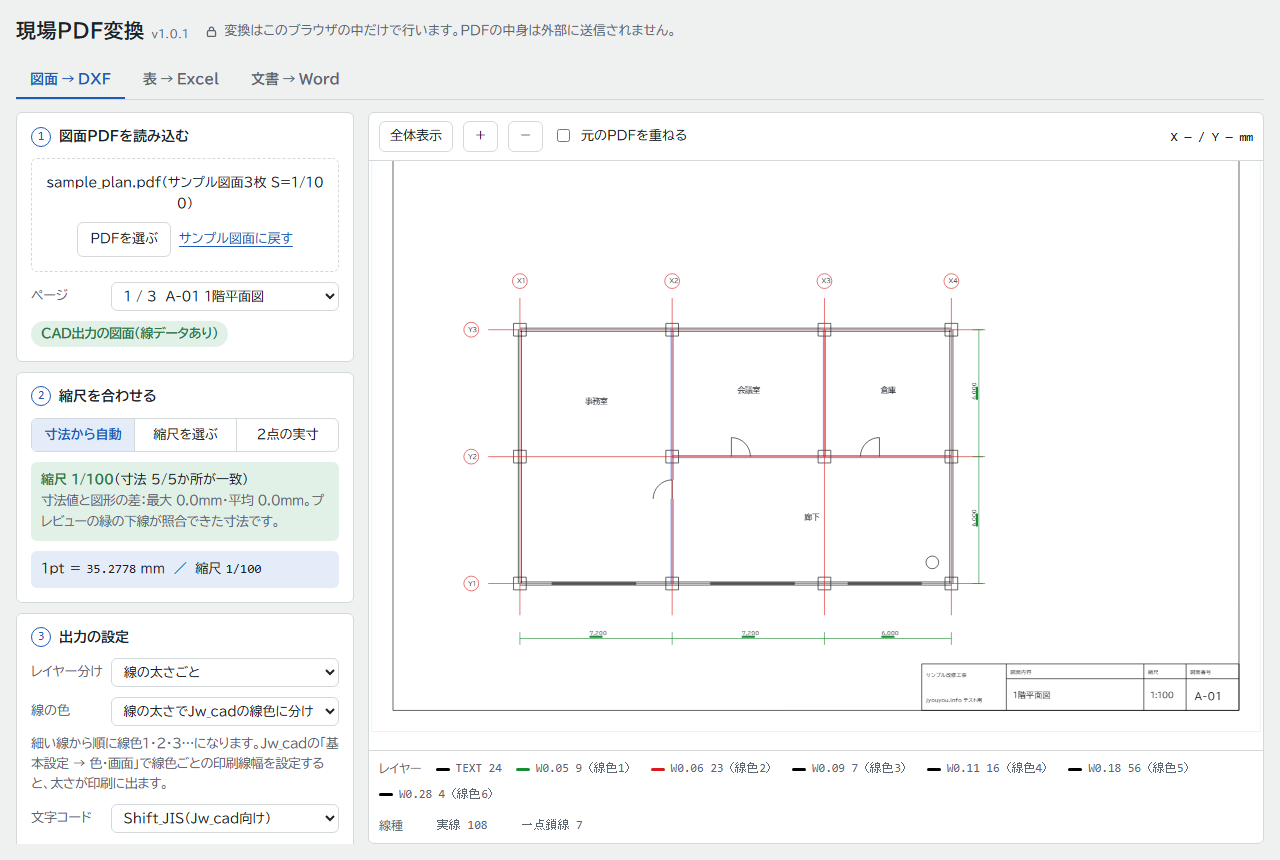Open the 線の色 dropdown
The height and width of the screenshot is (860, 1280).
coord(225,711)
